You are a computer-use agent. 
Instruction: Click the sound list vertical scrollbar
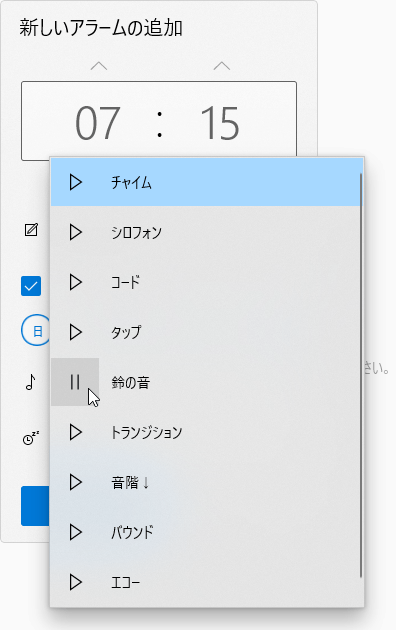pos(361,375)
